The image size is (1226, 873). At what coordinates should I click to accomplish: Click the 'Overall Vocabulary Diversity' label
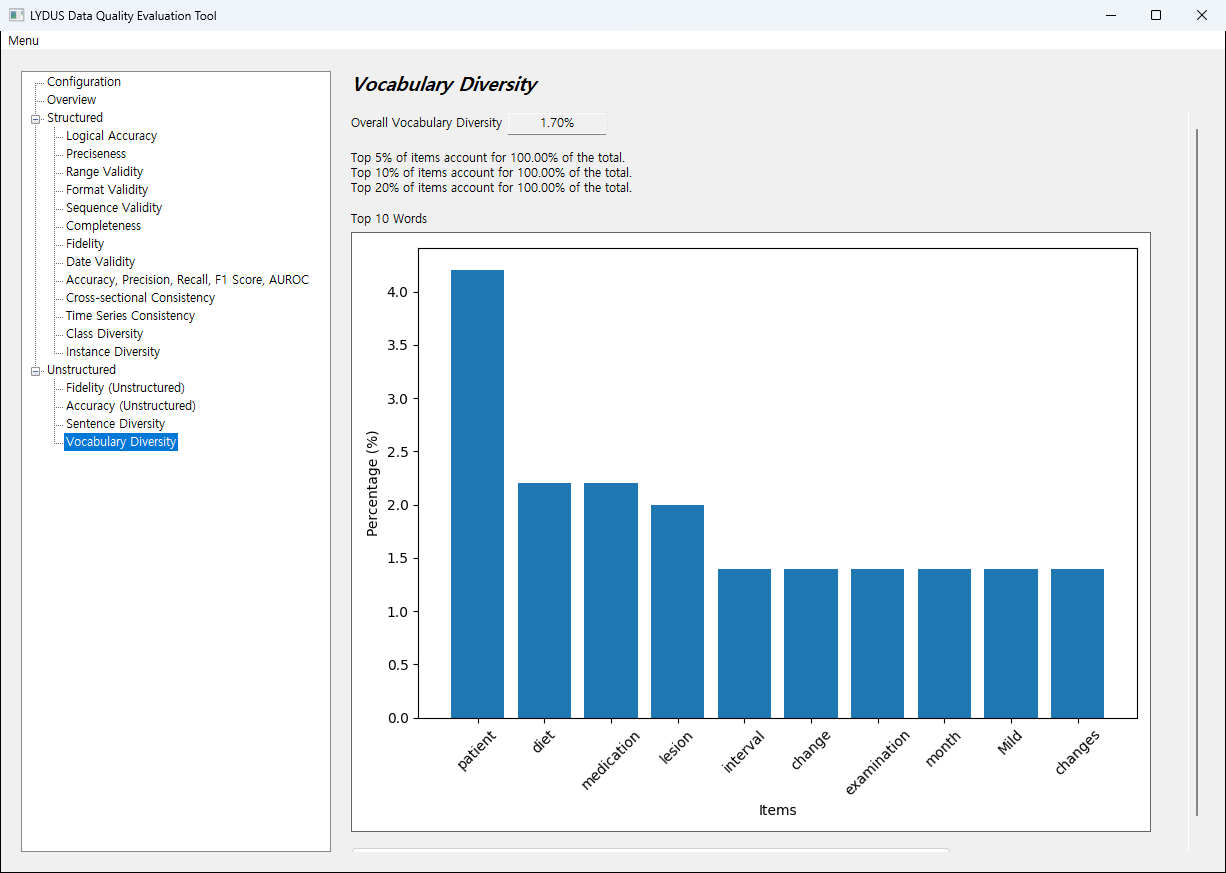[x=426, y=123]
